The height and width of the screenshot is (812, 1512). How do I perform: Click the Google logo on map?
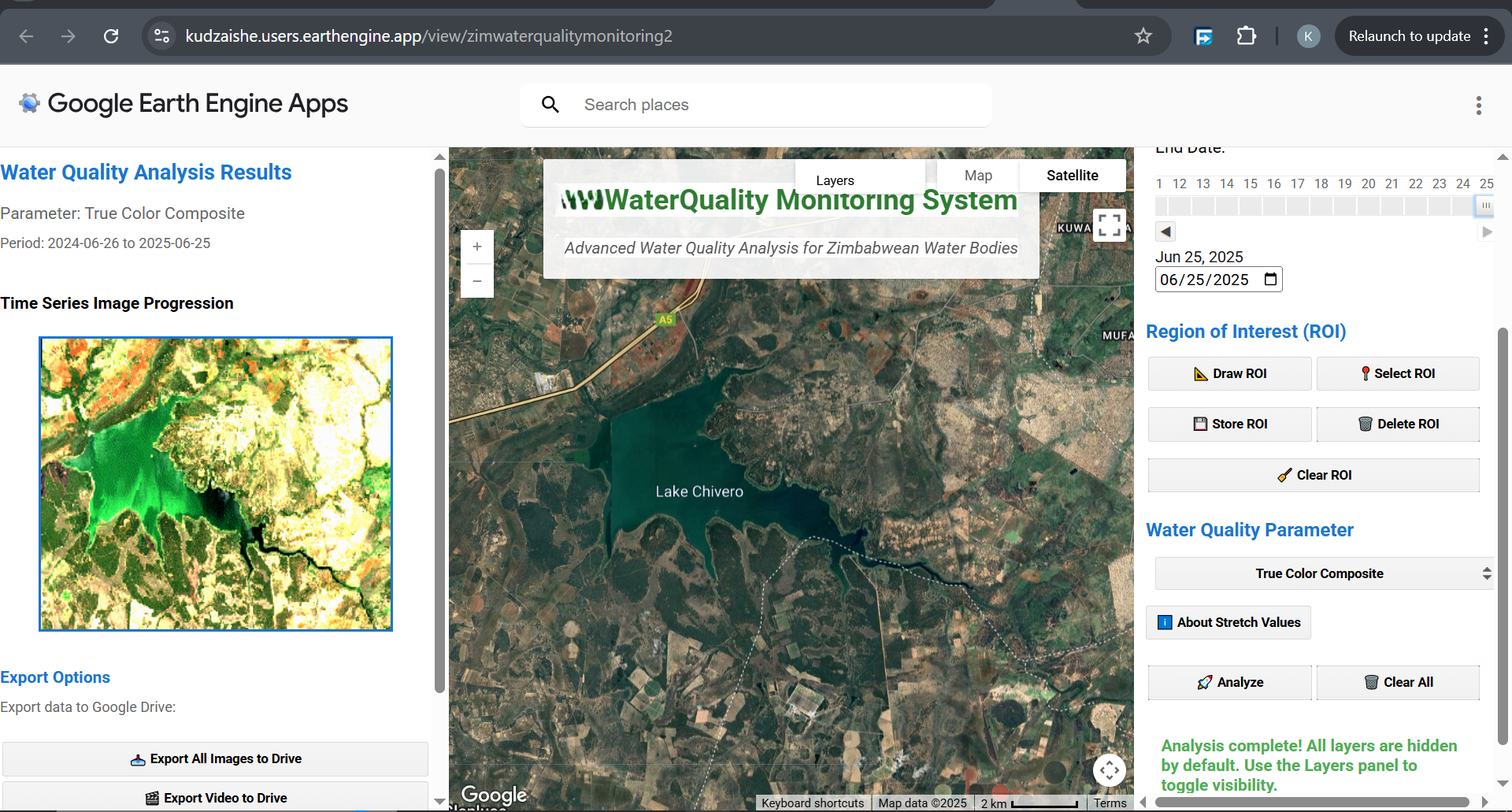click(x=494, y=795)
